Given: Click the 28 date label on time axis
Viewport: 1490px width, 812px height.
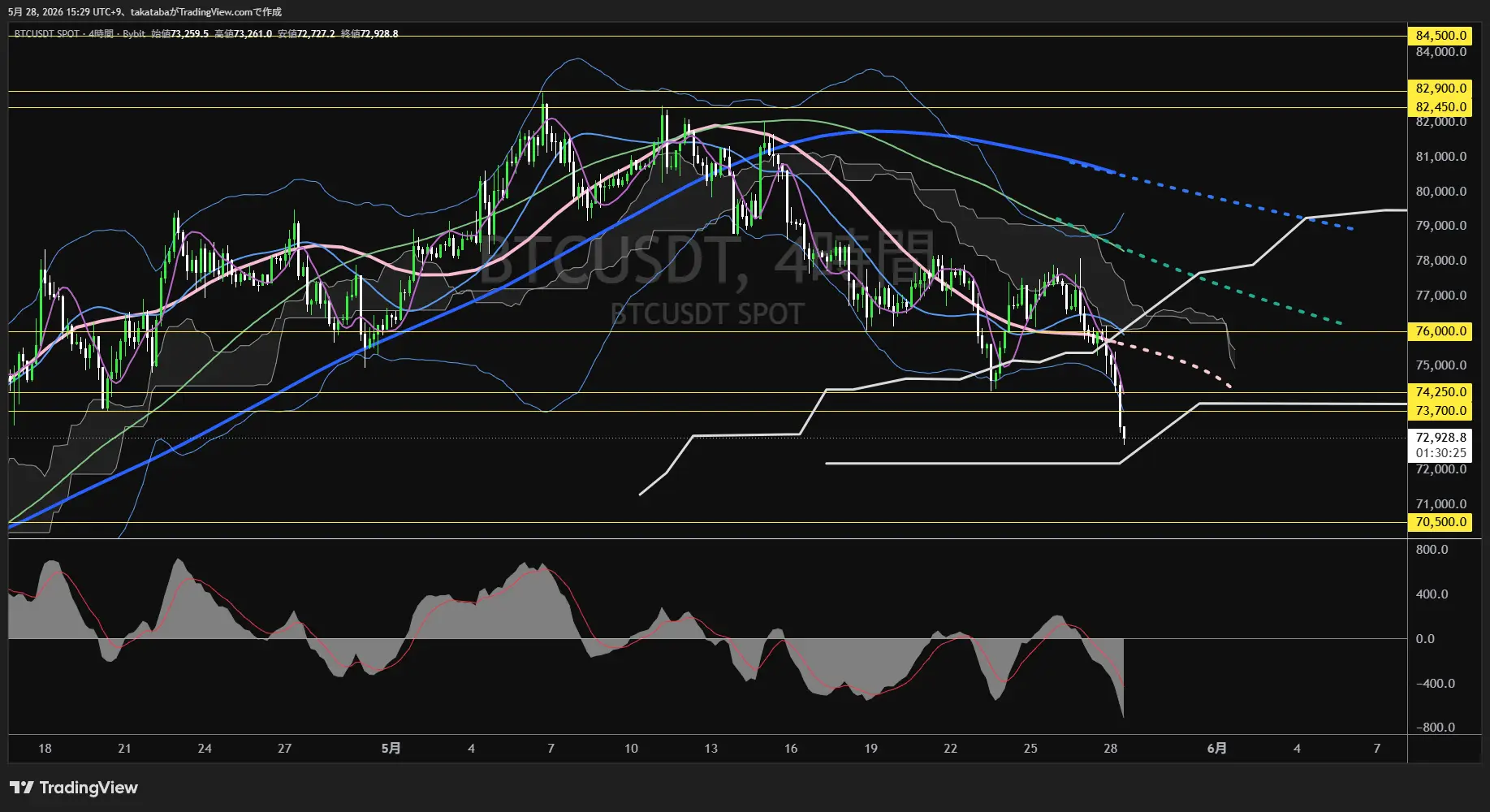Looking at the screenshot, I should coord(1110,749).
